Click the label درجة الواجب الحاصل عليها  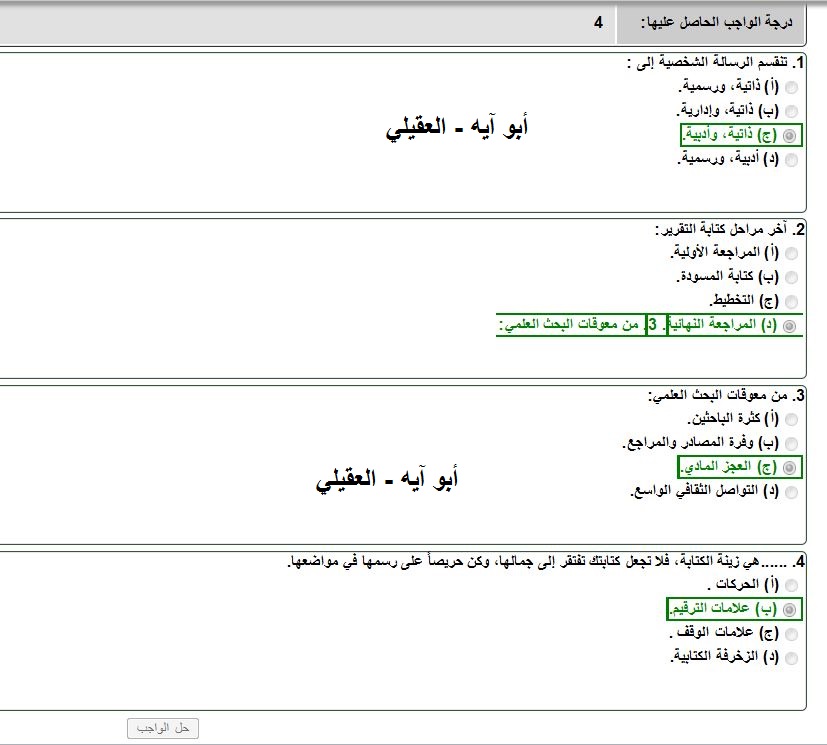pyautogui.click(x=716, y=23)
